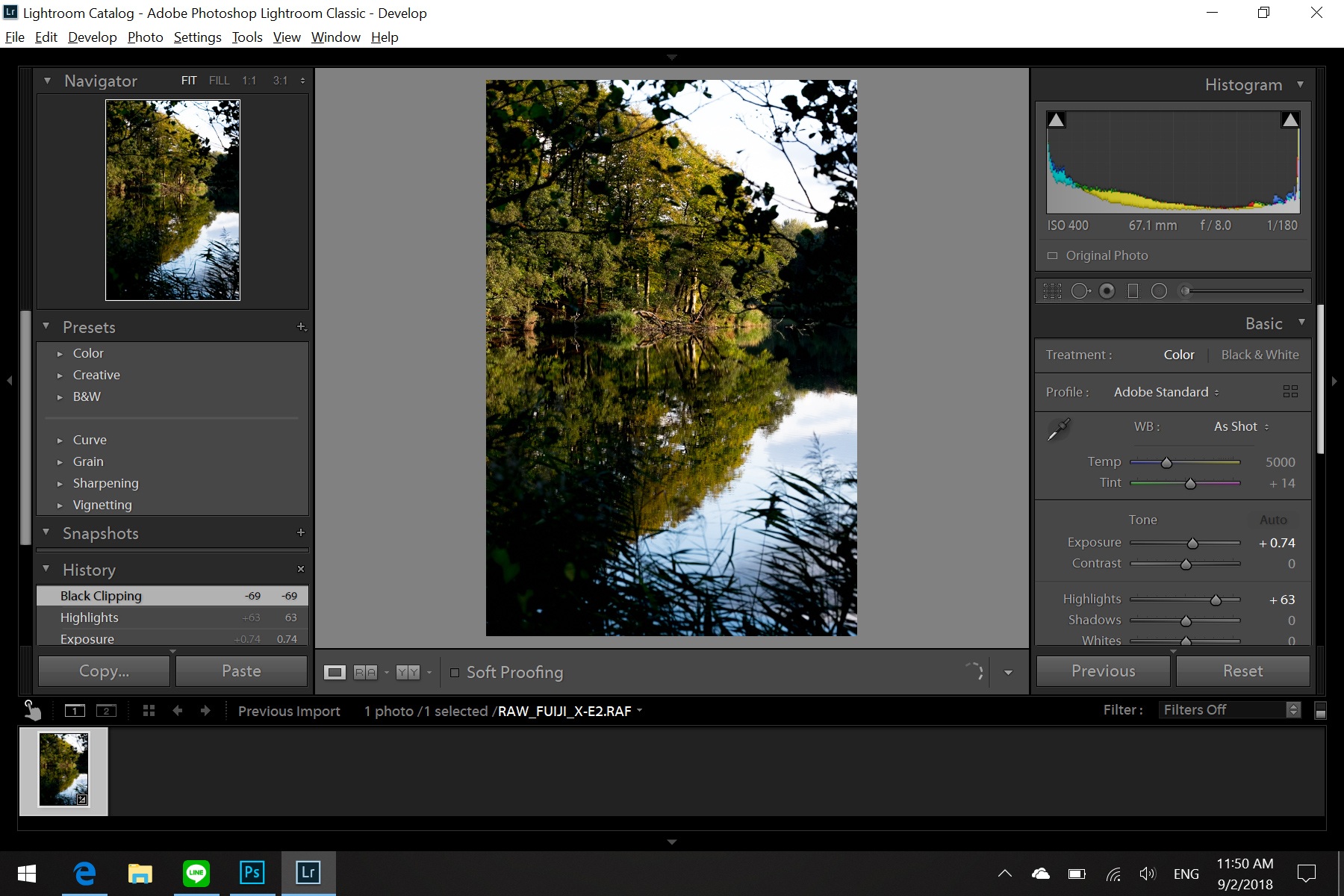This screenshot has width=1344, height=896.
Task: Create a new snapshot with plus icon
Action: pyautogui.click(x=301, y=532)
